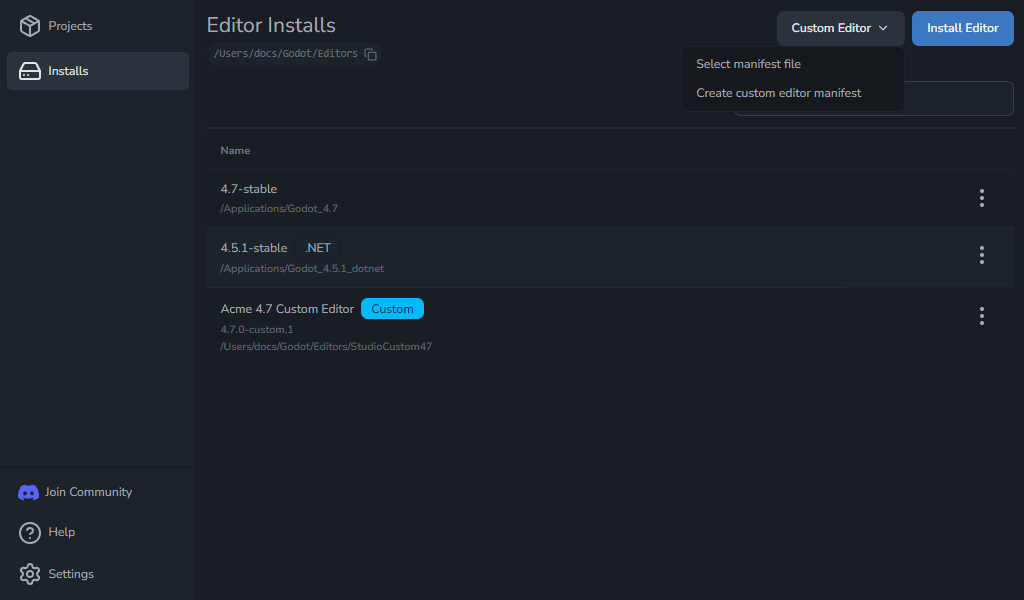Image resolution: width=1024 pixels, height=600 pixels.
Task: Click the 4.7.0-custom.1 version text
Action: [x=257, y=330]
